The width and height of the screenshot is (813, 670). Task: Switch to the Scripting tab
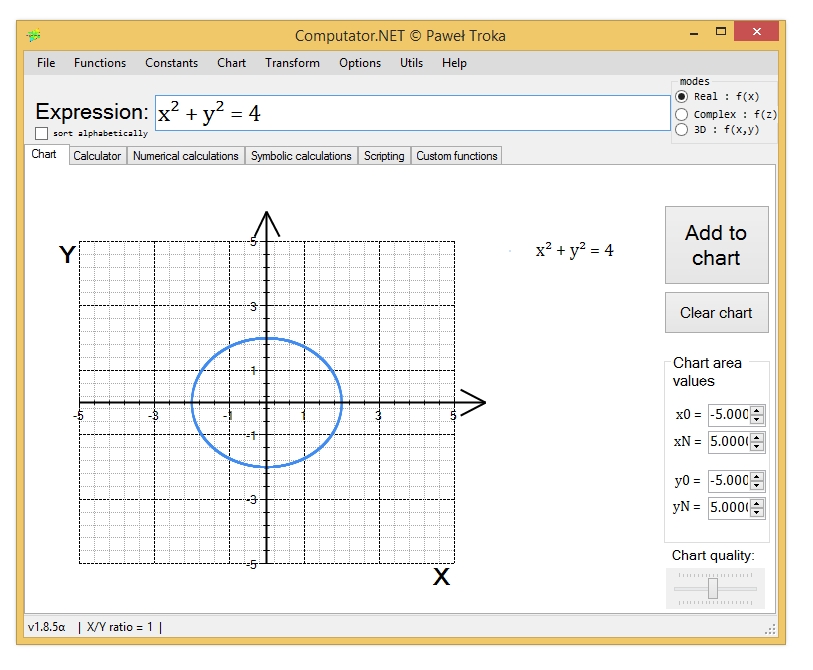point(384,156)
